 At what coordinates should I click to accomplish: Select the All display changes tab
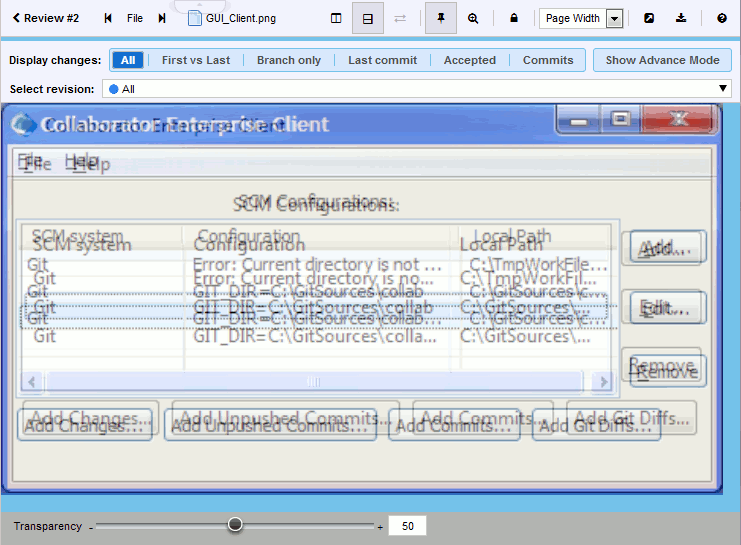tap(128, 60)
